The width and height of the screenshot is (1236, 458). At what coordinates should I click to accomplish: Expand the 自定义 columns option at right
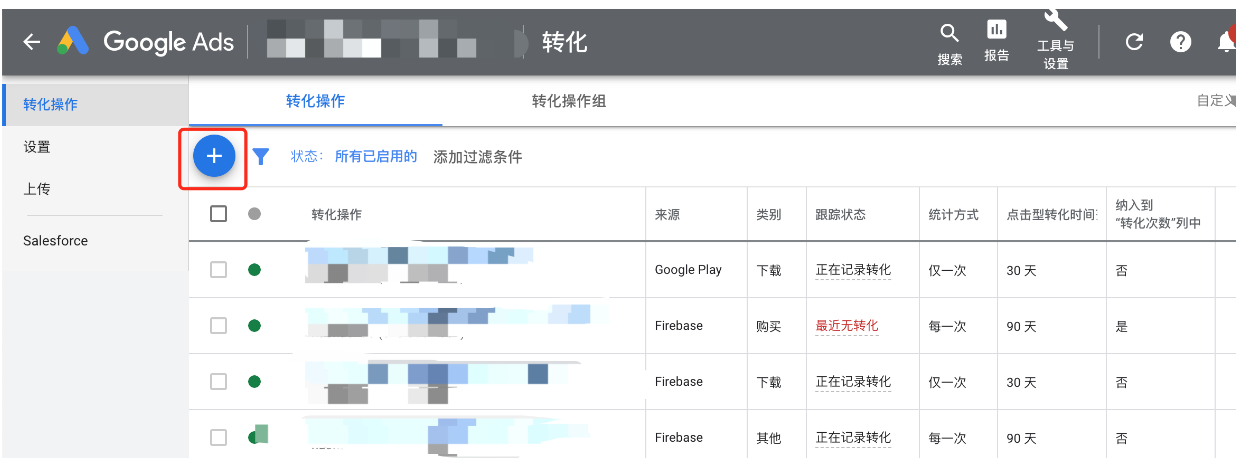(x=1214, y=101)
